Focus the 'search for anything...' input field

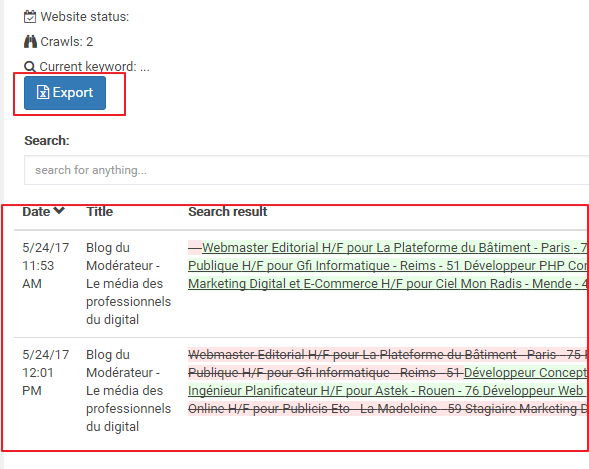307,170
